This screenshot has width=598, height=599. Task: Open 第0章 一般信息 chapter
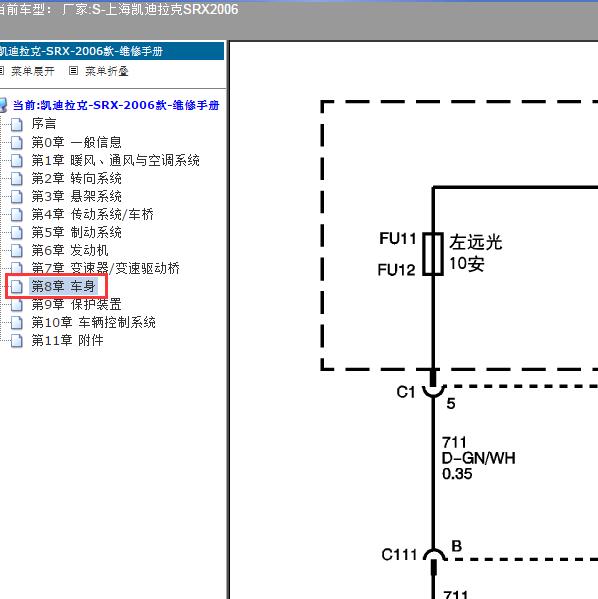[76, 142]
